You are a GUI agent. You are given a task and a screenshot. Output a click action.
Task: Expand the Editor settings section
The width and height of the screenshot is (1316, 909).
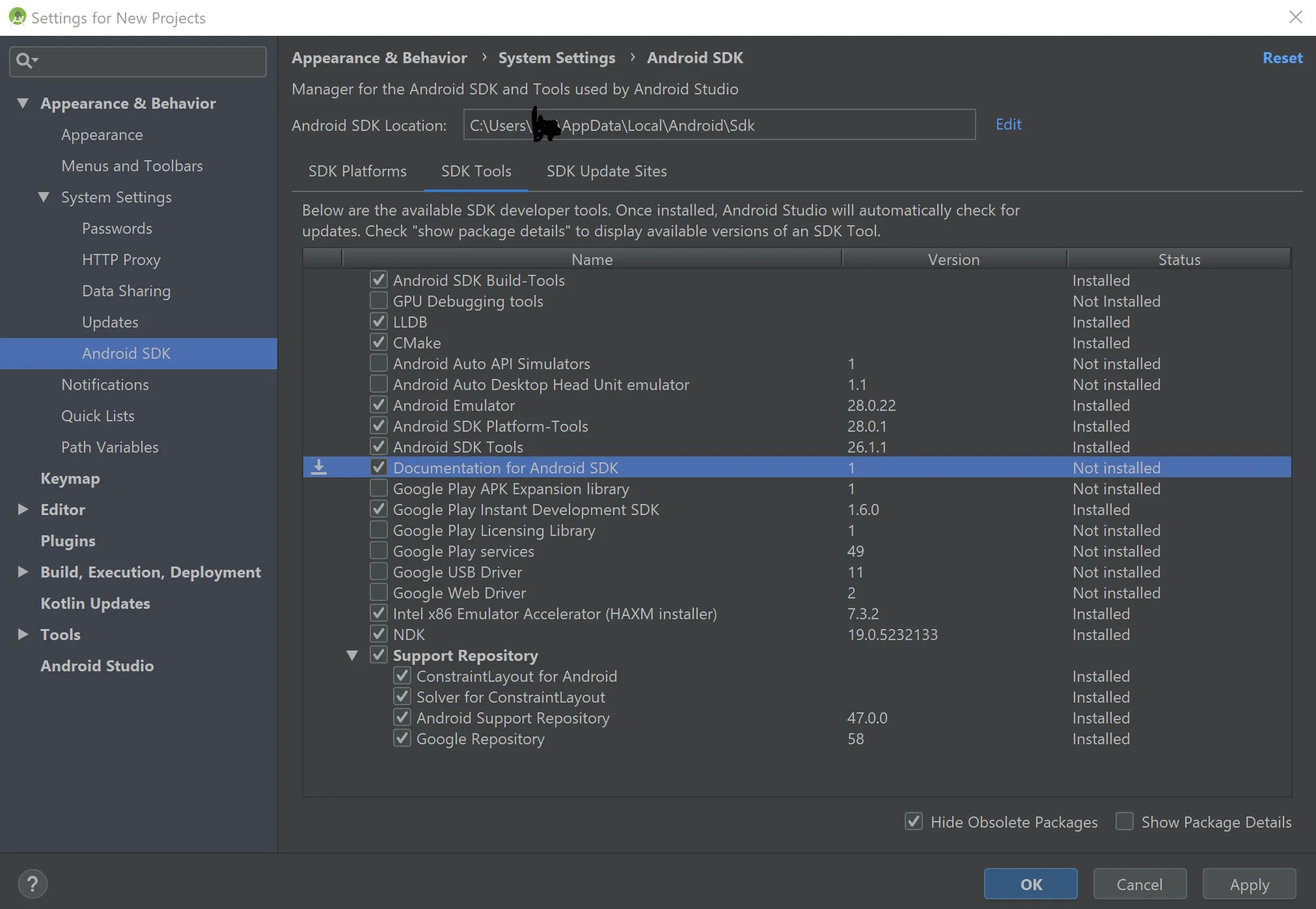pyautogui.click(x=23, y=509)
